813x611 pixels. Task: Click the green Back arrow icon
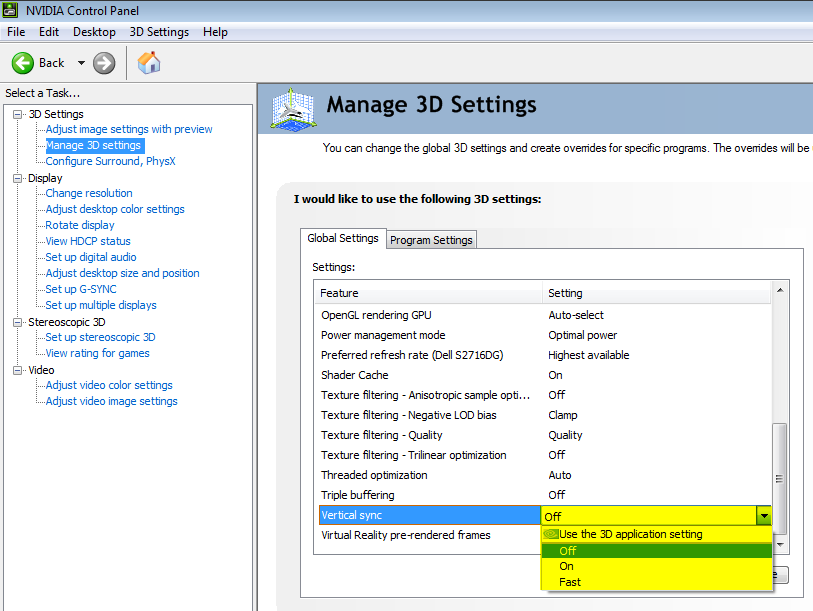23,63
